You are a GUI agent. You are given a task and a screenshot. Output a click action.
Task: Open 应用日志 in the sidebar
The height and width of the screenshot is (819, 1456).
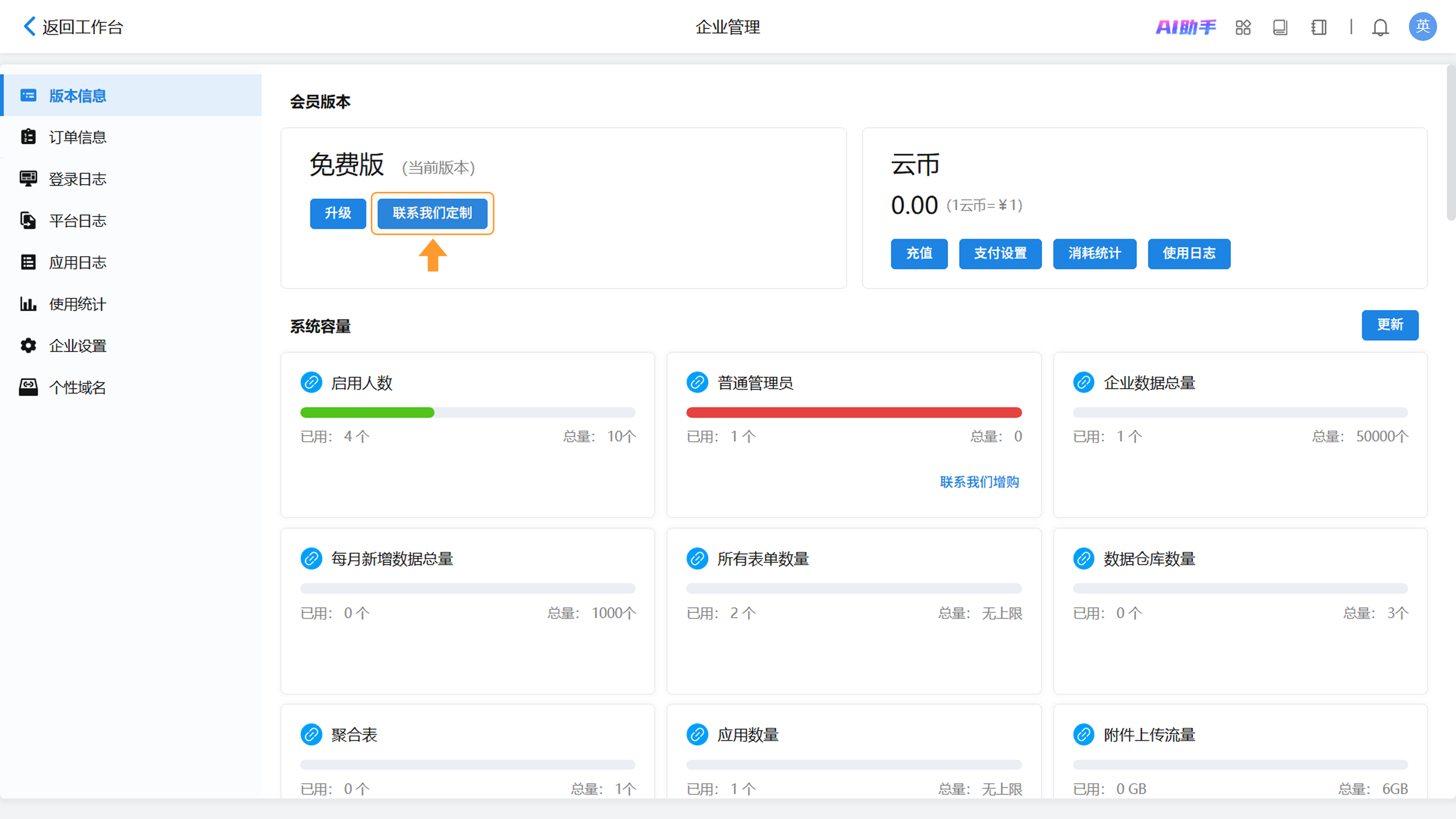(131, 262)
